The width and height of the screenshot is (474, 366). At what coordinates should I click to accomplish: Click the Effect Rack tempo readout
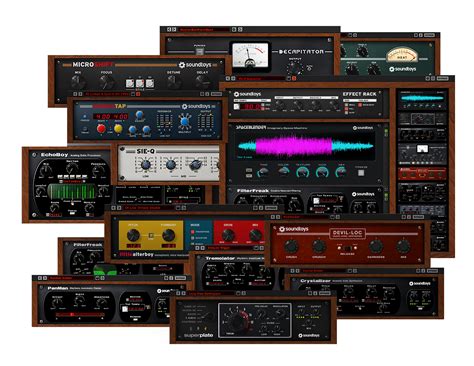click(251, 106)
